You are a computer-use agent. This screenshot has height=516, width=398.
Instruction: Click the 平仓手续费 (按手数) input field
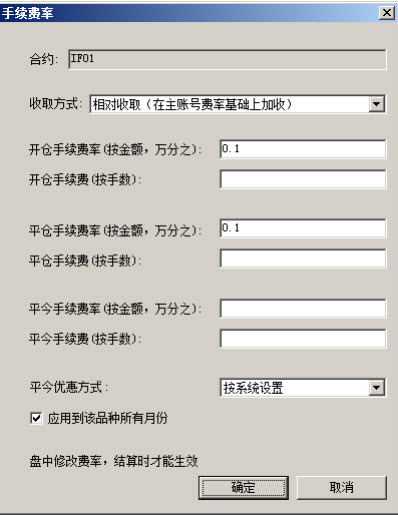pos(303,258)
